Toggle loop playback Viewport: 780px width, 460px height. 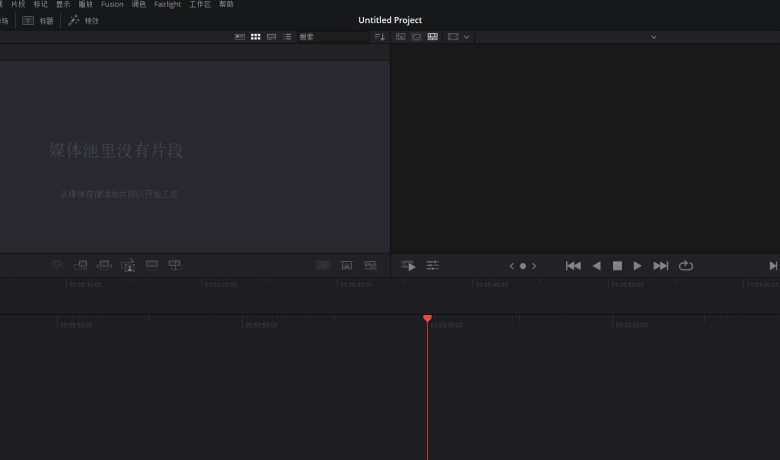[686, 266]
